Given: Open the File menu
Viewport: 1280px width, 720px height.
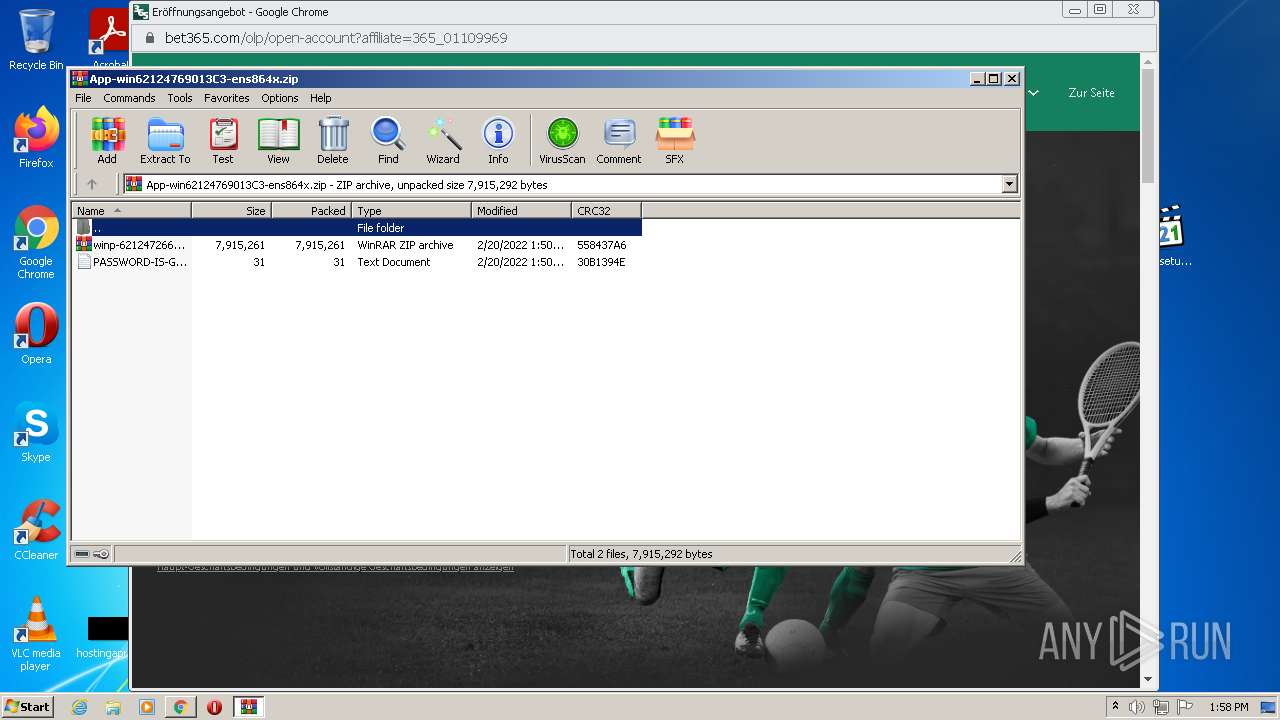Looking at the screenshot, I should point(83,98).
